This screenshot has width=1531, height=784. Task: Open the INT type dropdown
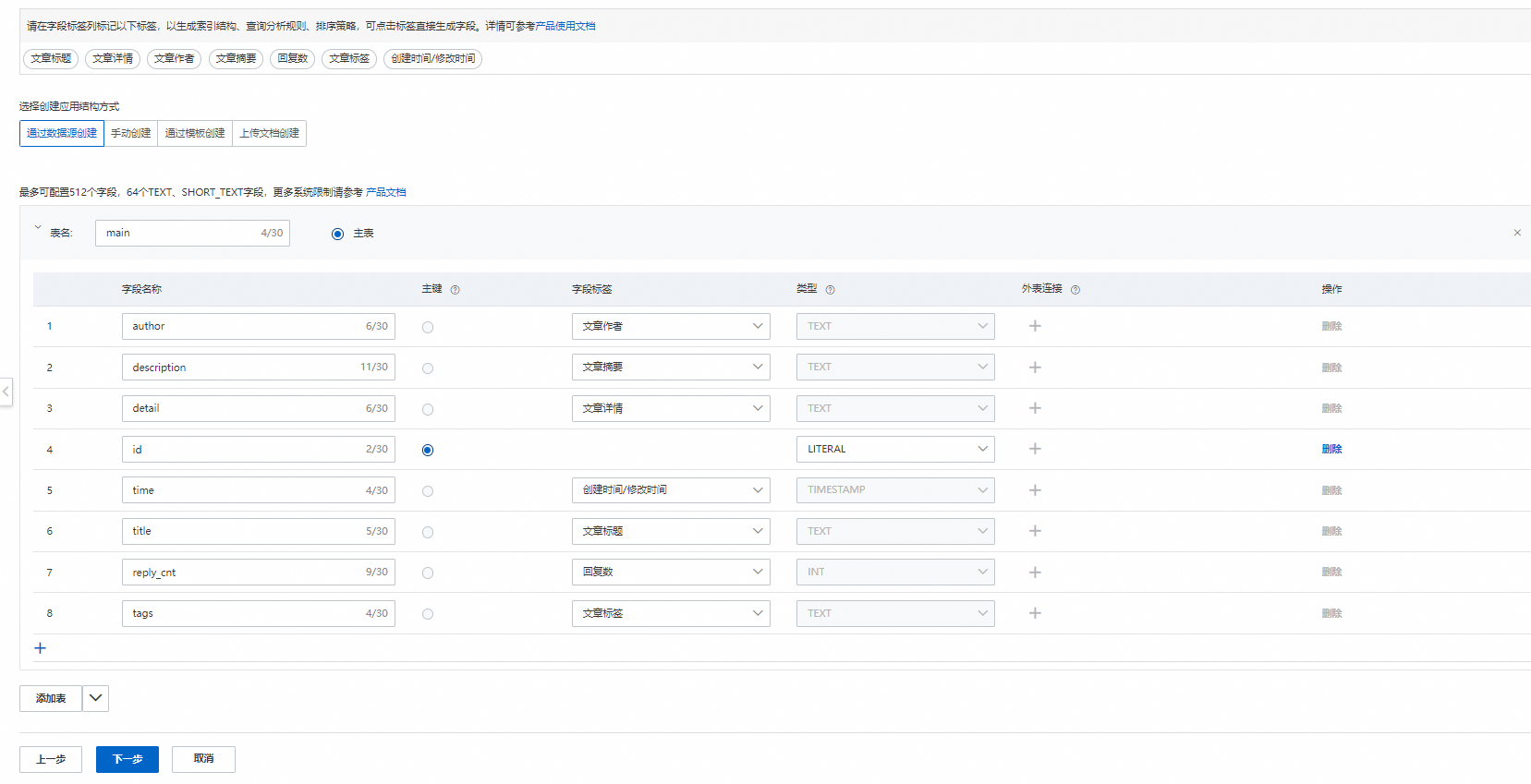pyautogui.click(x=895, y=572)
